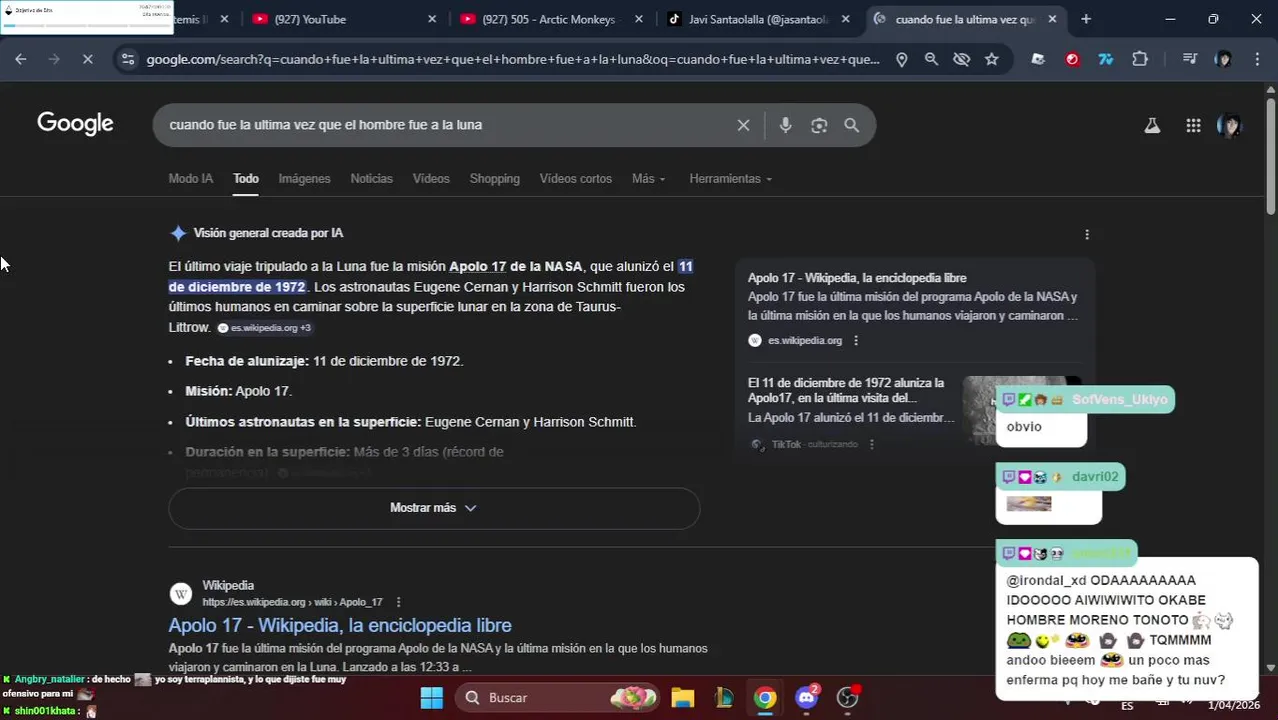Click the browser address bar URL
Screen dimensions: 1278x720
pyautogui.click(x=512, y=59)
